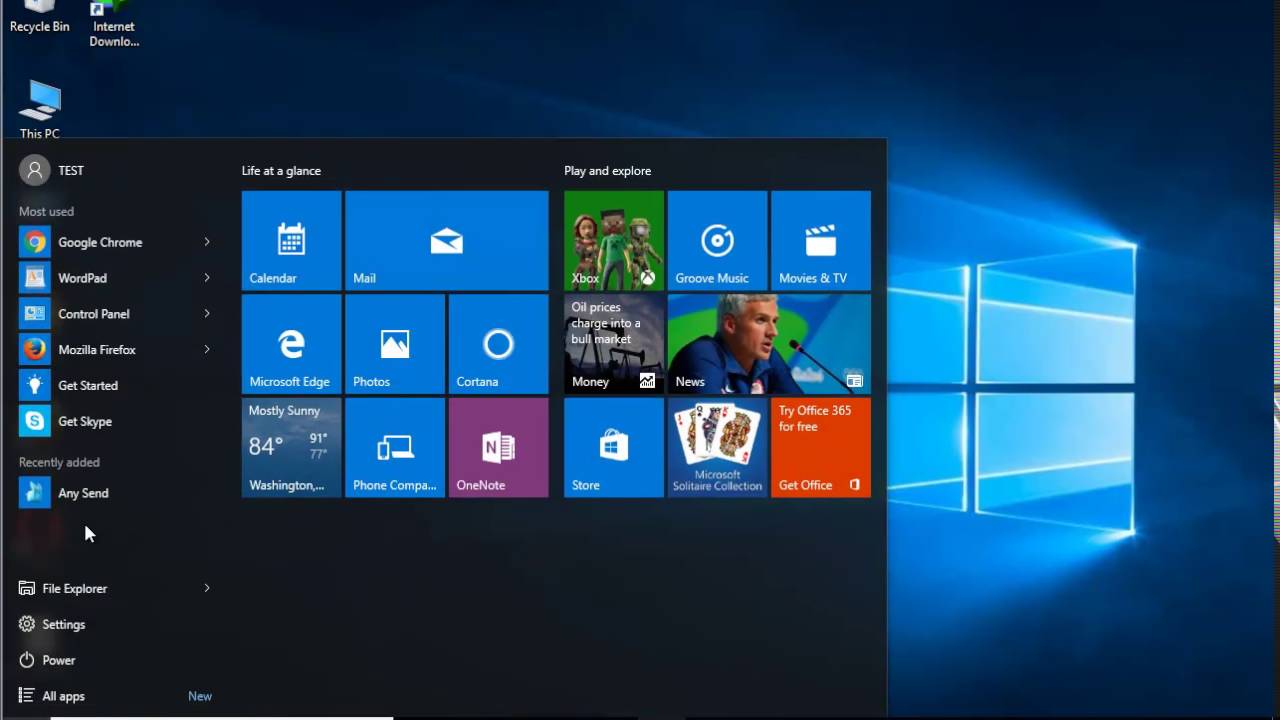Click the Recently added section label
The height and width of the screenshot is (720, 1280).
pos(59,462)
